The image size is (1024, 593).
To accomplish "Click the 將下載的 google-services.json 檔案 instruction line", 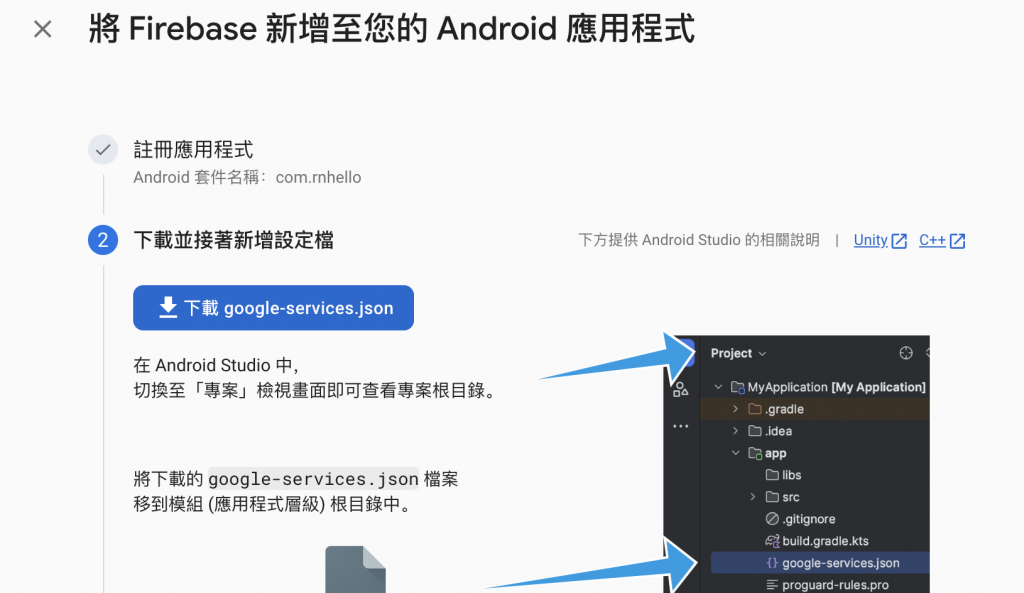I will pyautogui.click(x=296, y=479).
